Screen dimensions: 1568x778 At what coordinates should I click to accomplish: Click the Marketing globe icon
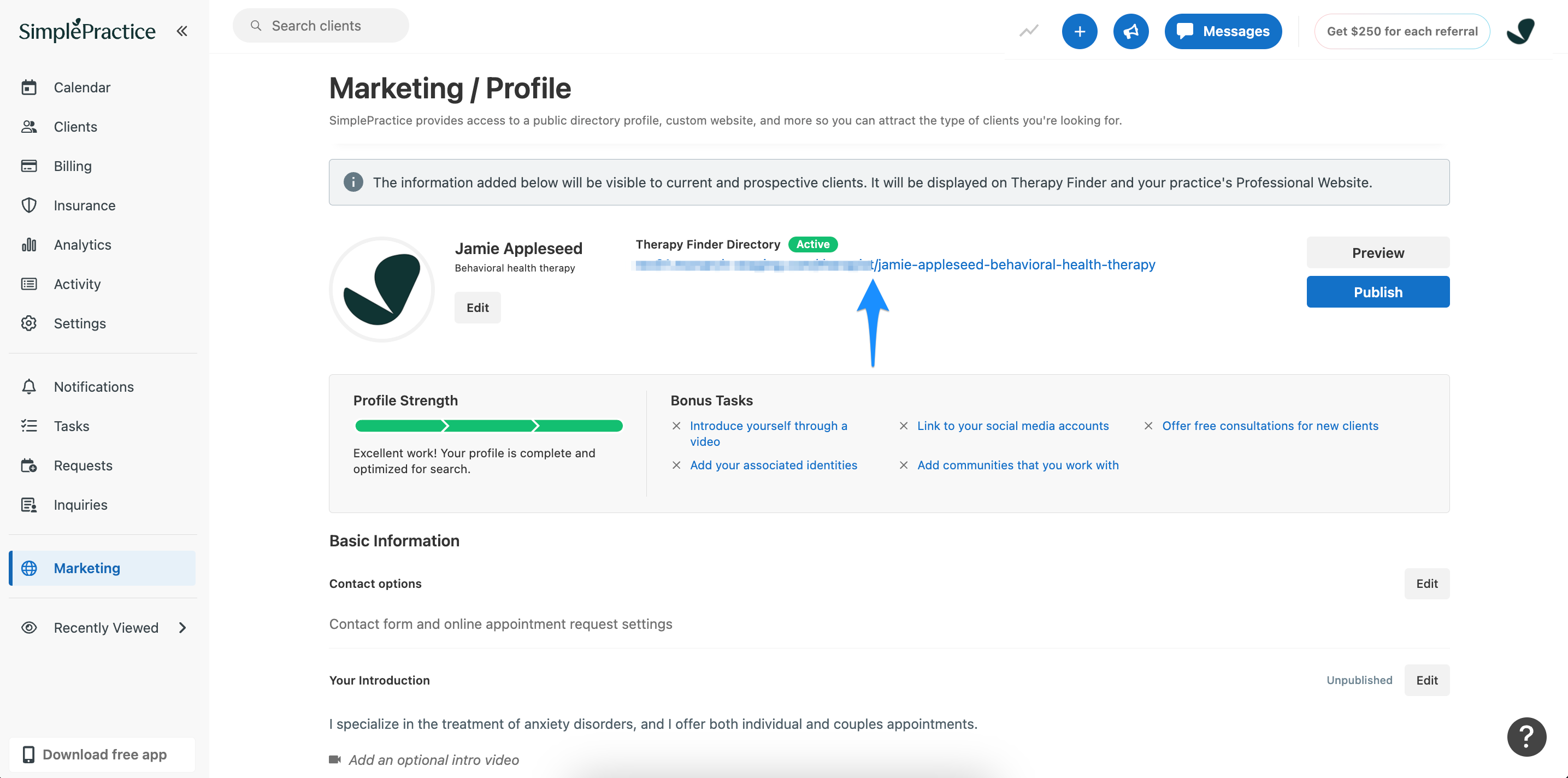[28, 568]
